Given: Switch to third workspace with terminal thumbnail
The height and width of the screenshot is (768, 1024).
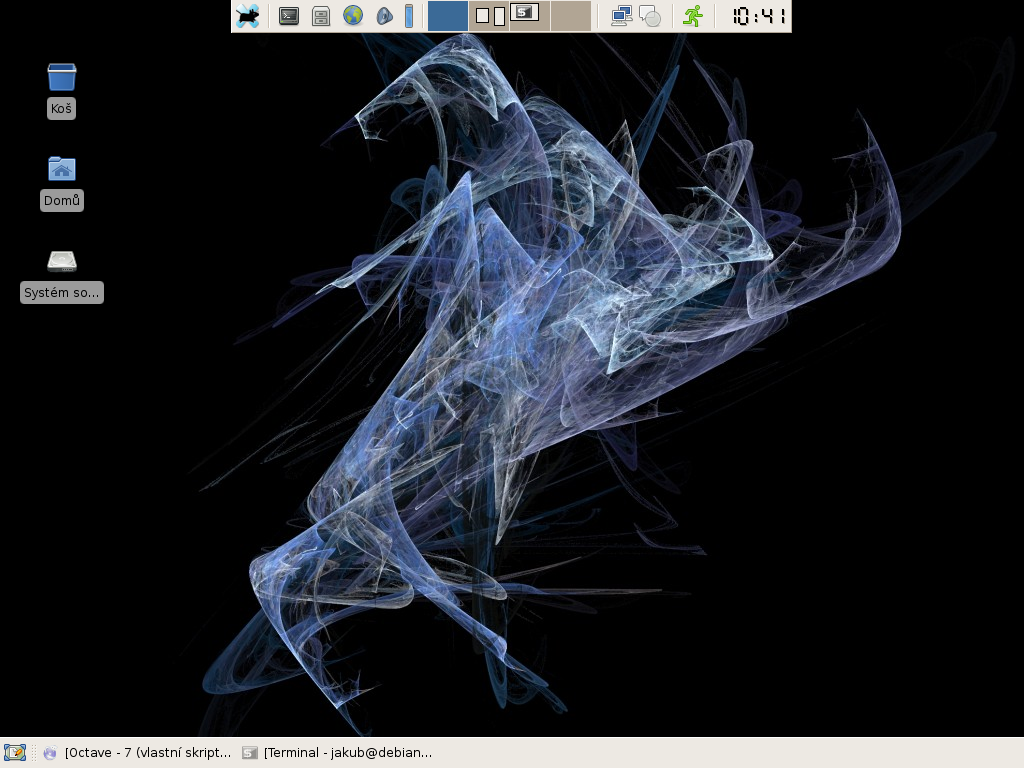Looking at the screenshot, I should (530, 16).
